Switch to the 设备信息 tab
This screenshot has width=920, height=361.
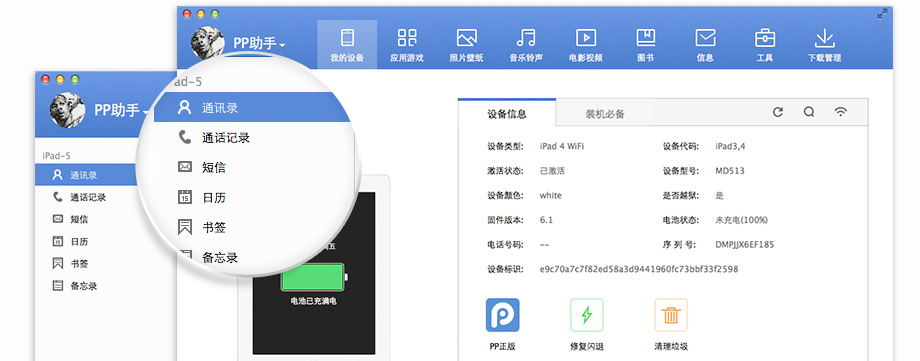tap(507, 114)
